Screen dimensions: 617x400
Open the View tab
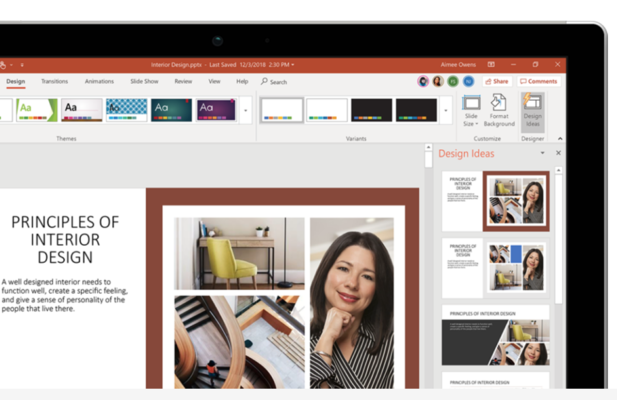click(x=214, y=81)
